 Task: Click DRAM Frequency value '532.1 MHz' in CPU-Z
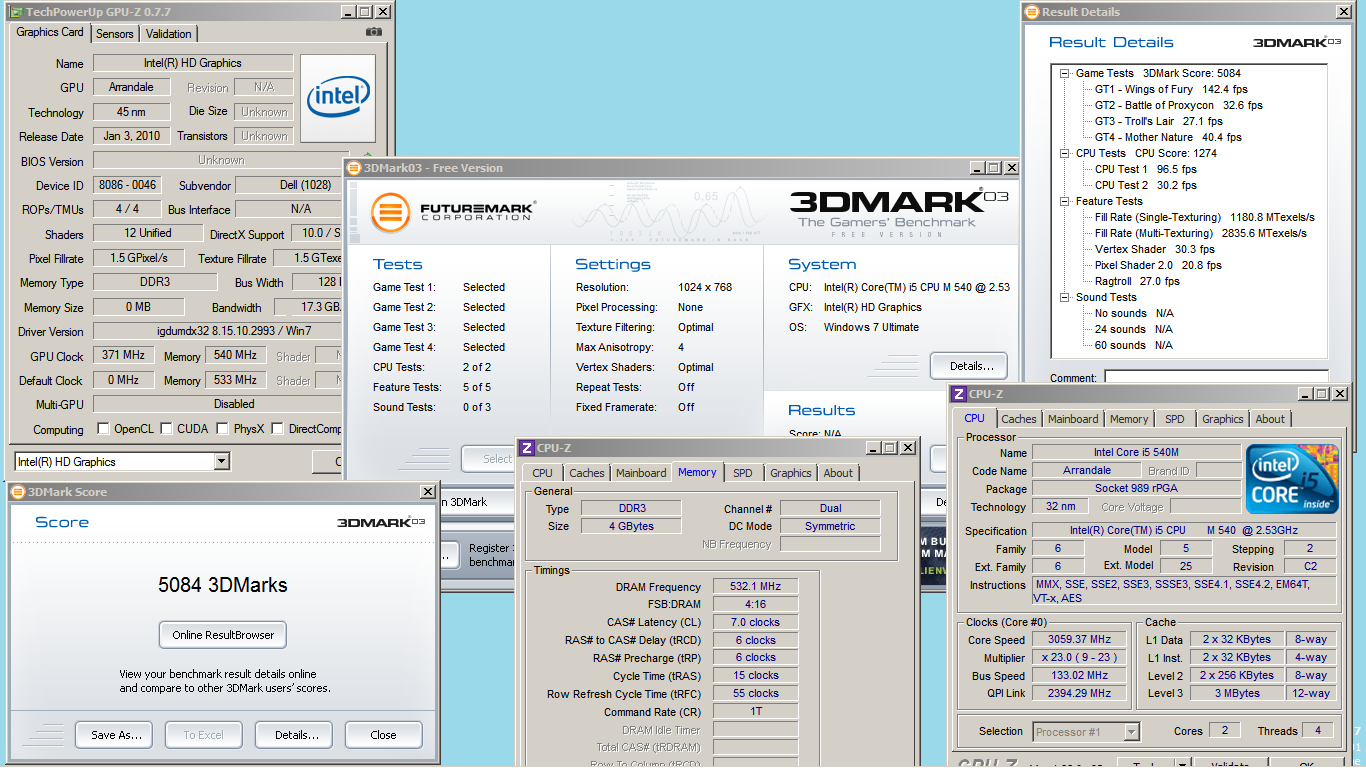(x=756, y=586)
